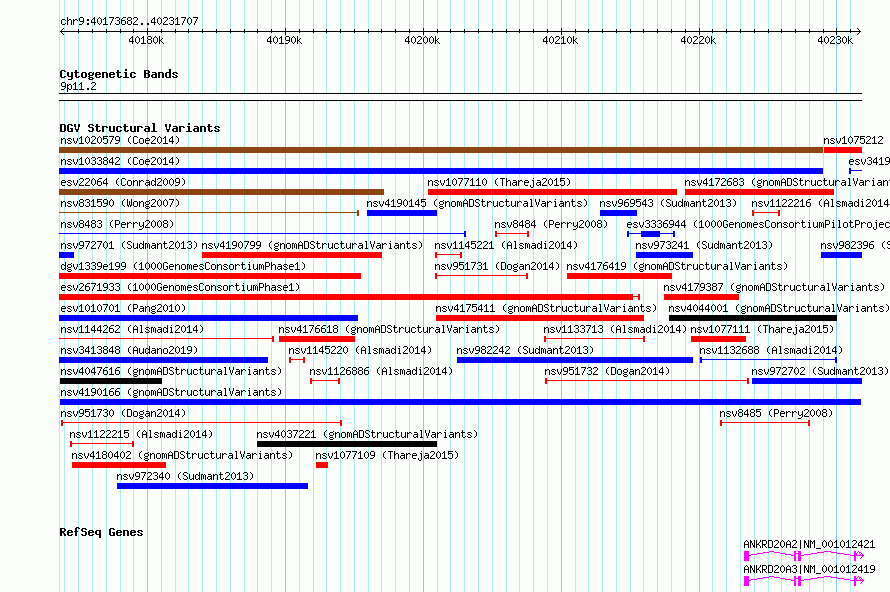Click the nsv972702 (Sudmant2013) label
The width and height of the screenshot is (890, 592).
820,371
